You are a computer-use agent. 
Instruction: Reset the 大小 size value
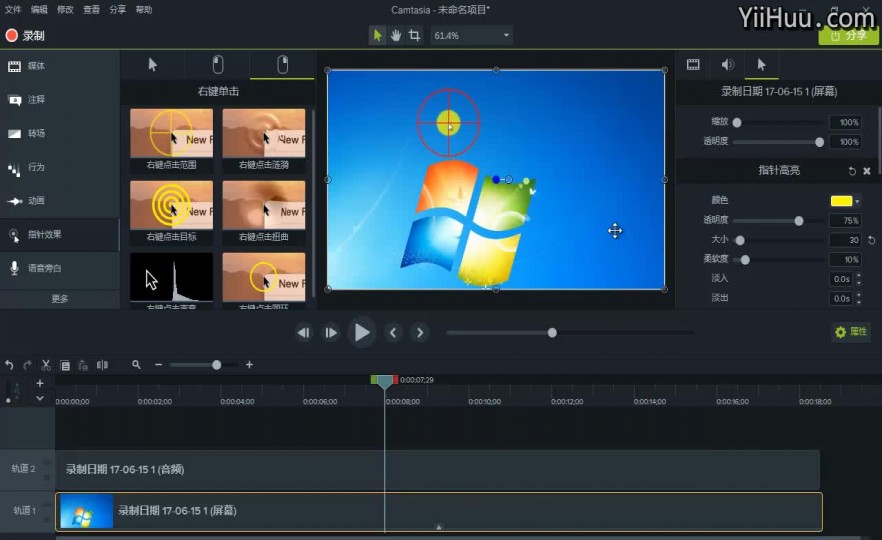click(871, 240)
